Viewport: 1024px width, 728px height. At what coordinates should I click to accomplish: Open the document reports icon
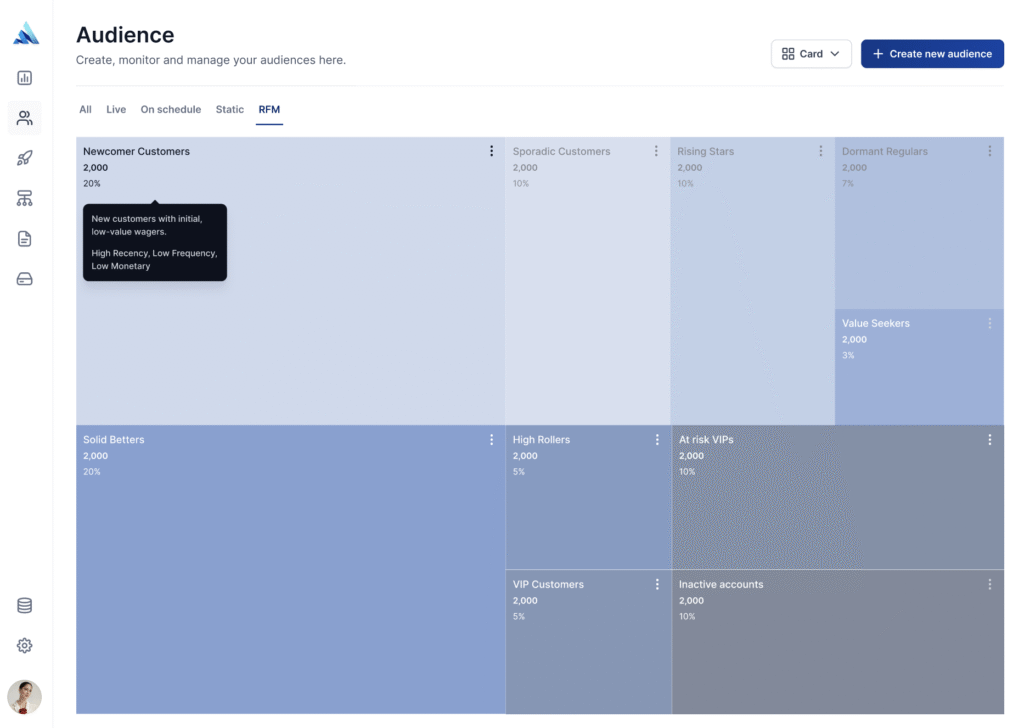tap(25, 239)
